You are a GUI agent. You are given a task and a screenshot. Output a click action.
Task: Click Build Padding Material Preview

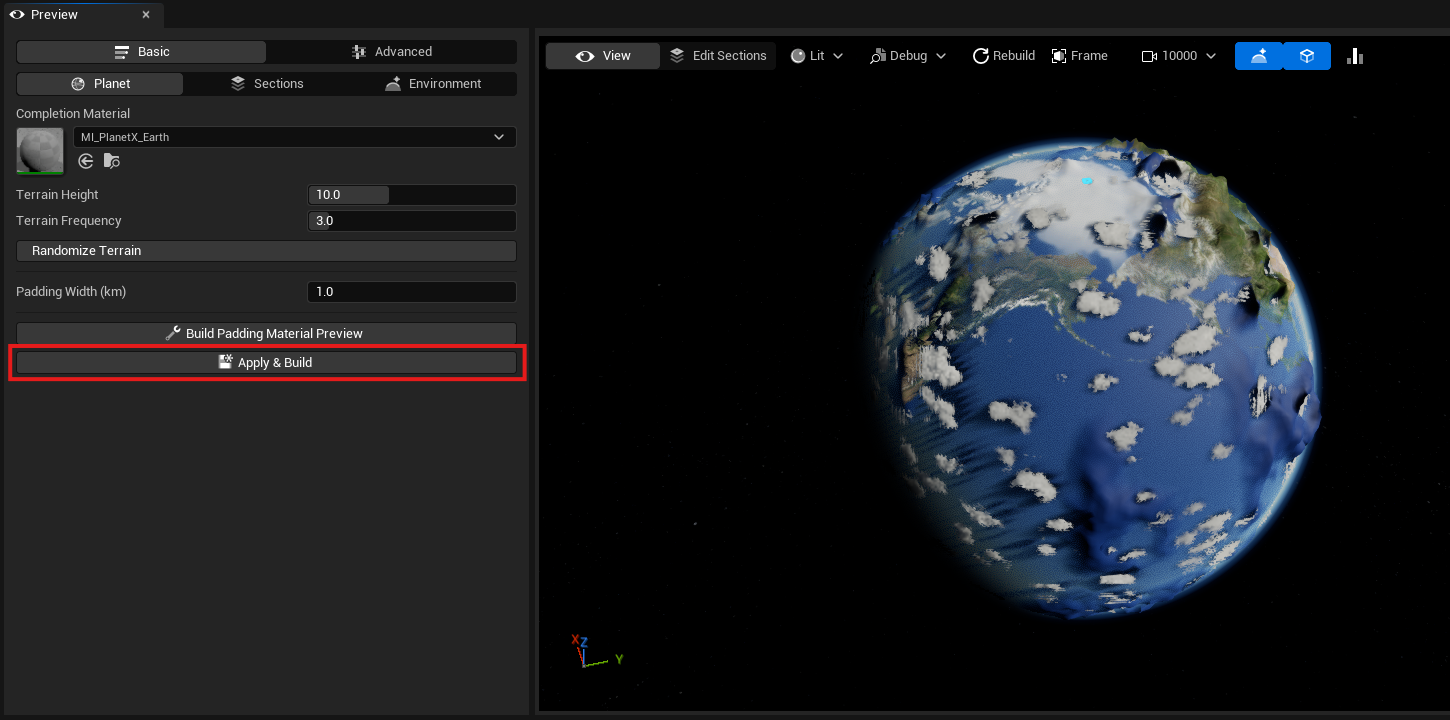click(x=266, y=333)
